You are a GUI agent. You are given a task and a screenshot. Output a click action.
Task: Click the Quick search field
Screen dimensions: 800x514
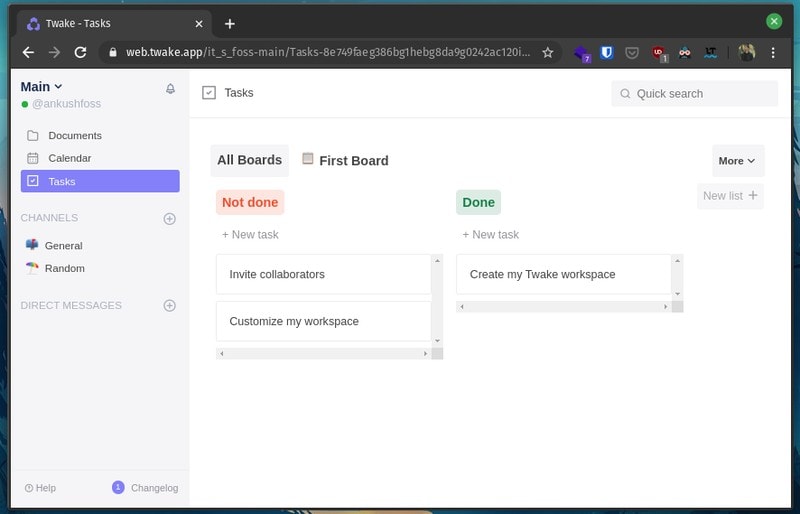tap(694, 93)
